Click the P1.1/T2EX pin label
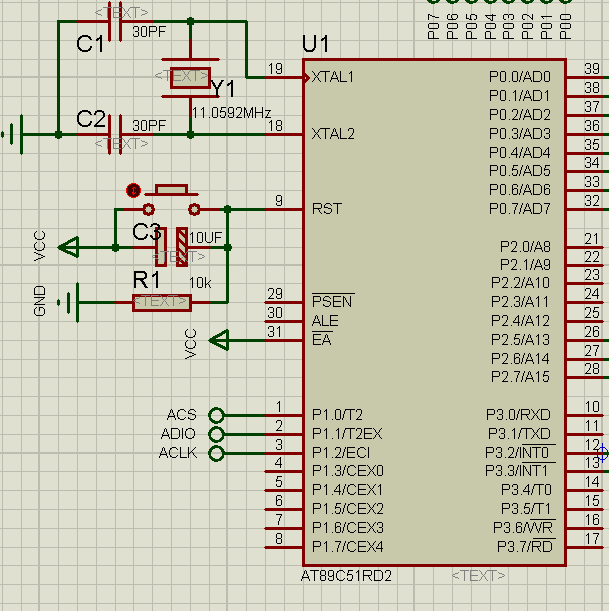 tap(347, 434)
